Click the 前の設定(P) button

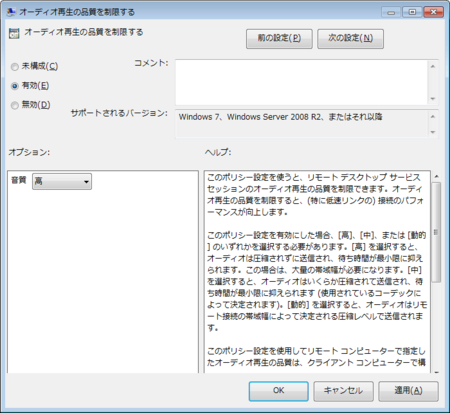pyautogui.click(x=279, y=39)
